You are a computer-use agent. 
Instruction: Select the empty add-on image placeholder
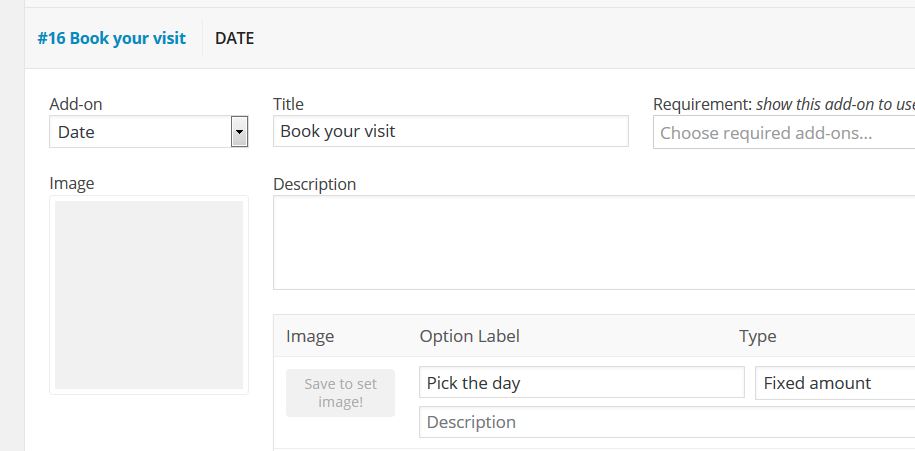click(x=149, y=294)
